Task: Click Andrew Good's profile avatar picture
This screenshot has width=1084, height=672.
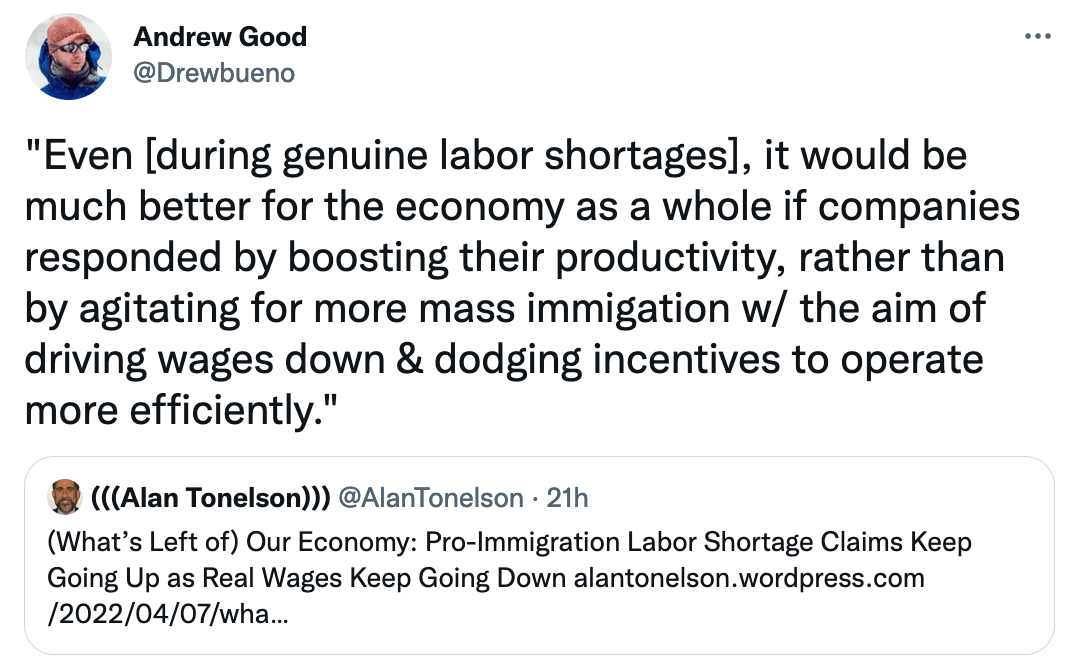Action: coord(68,57)
